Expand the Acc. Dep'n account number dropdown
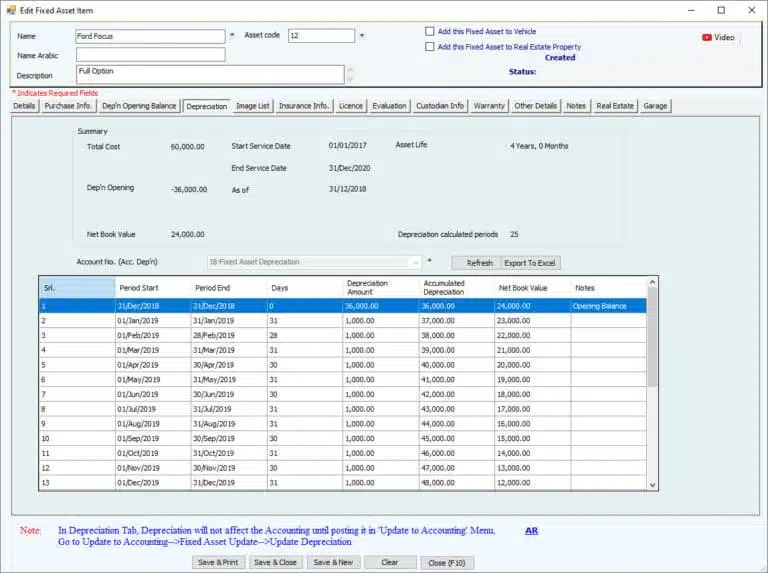The width and height of the screenshot is (768, 573). (415, 262)
